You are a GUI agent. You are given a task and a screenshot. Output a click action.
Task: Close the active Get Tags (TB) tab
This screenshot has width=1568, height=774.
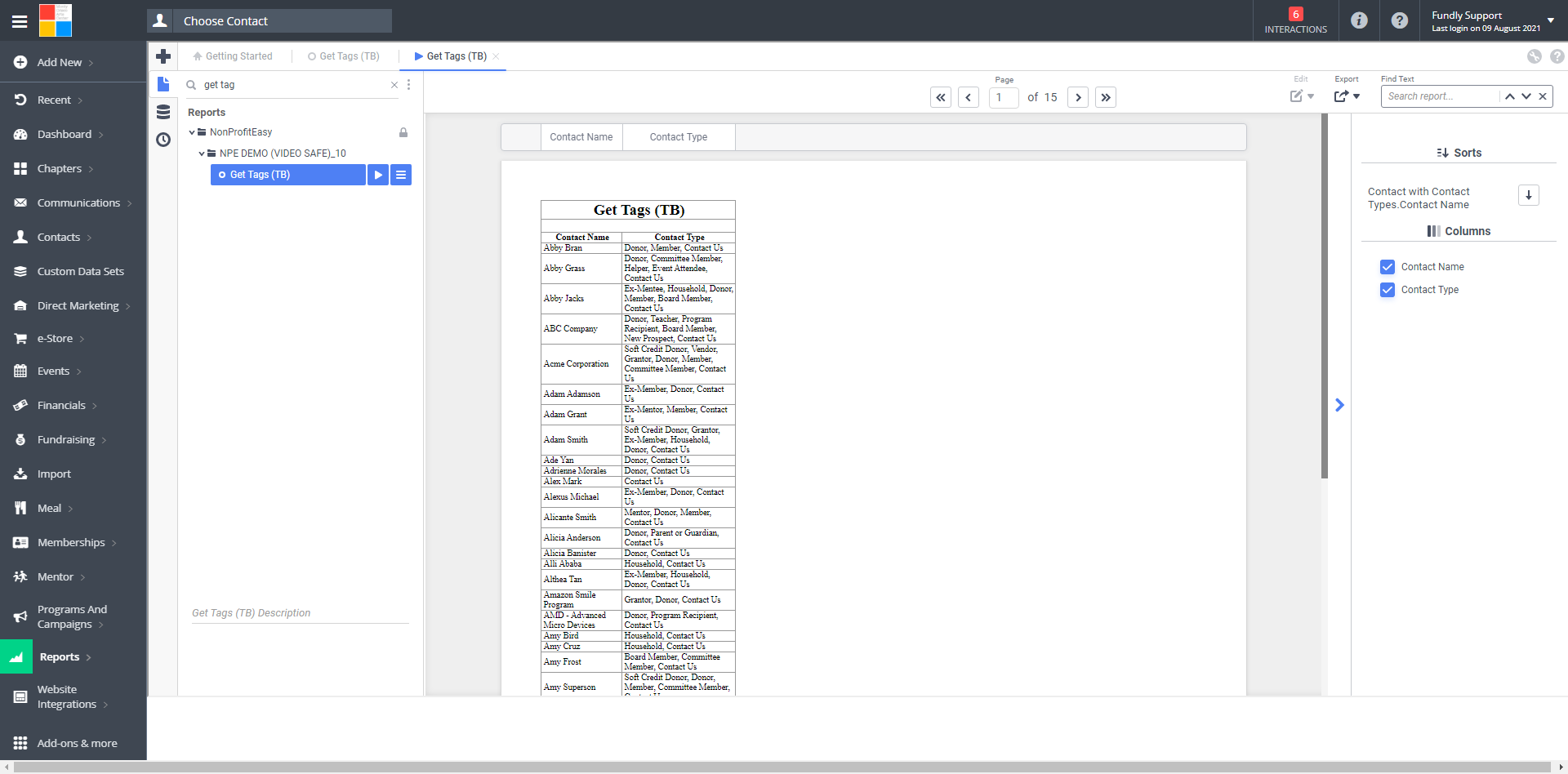coord(496,56)
